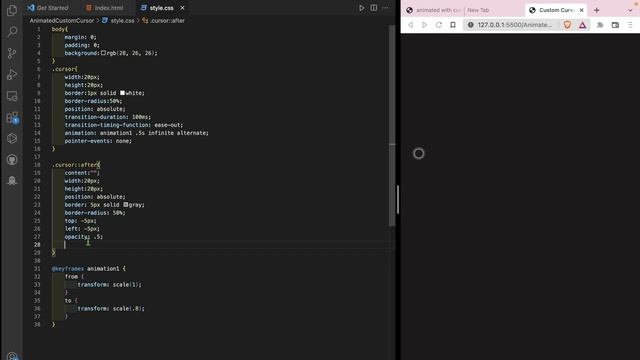Click the editor vertical scrollbar thumb
Viewport: 640px width, 360px height.
(x=392, y=126)
